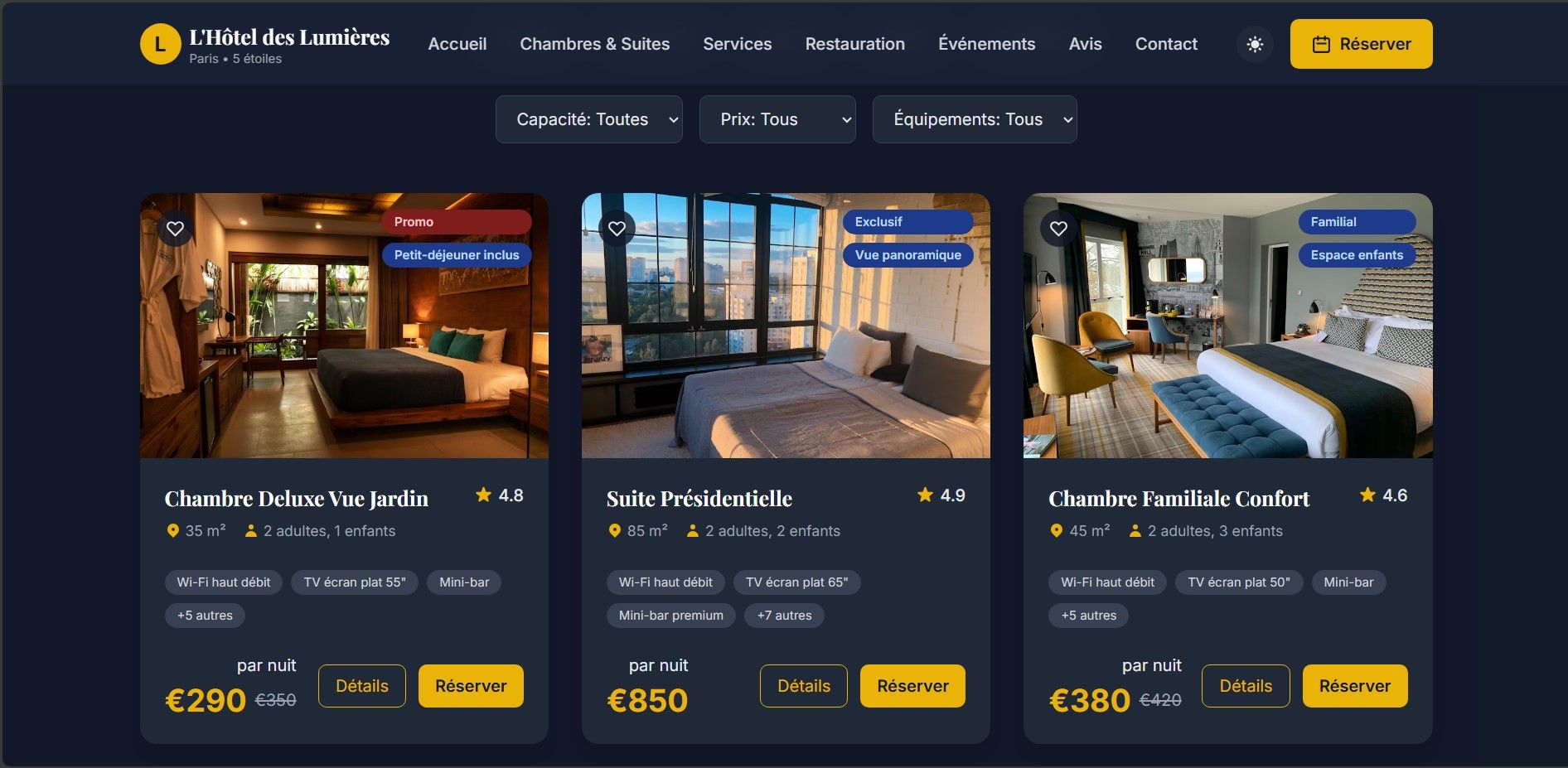Click the heart on Chambre Familiale Confort
This screenshot has height=768, width=1568.
1058,229
